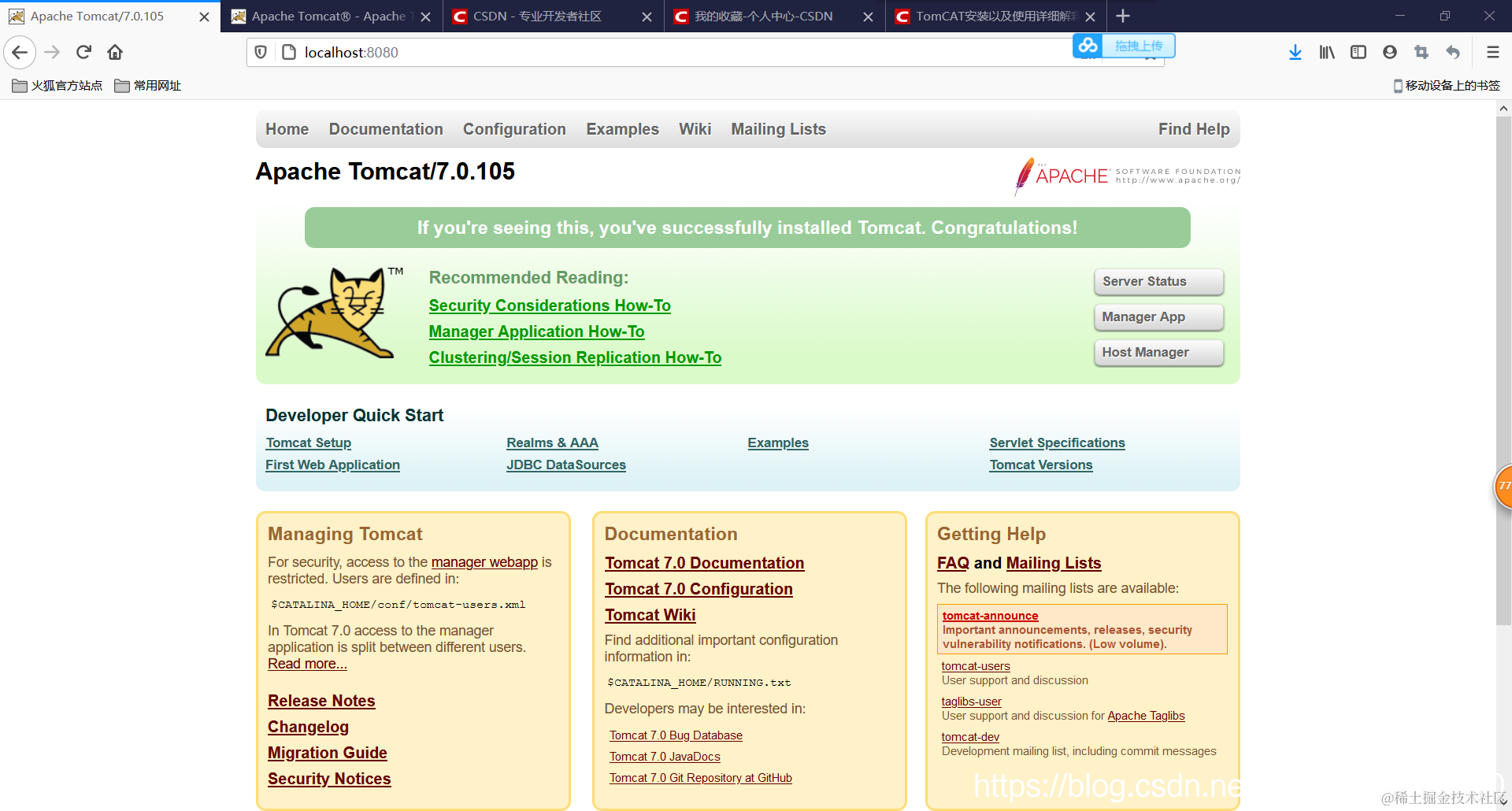The height and width of the screenshot is (811, 1512).
Task: Open Documentation in the navigation bar
Action: point(386,129)
